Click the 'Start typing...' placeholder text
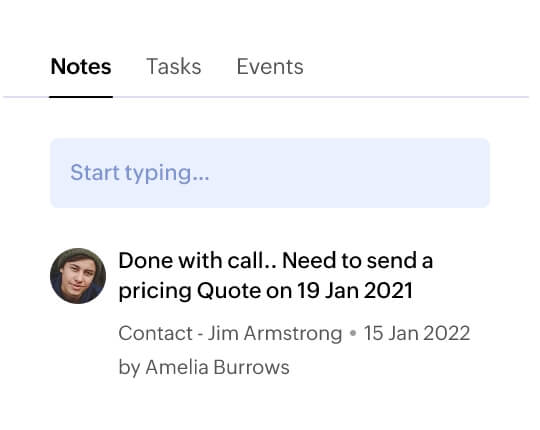The height and width of the screenshot is (430, 540). pyautogui.click(x=140, y=173)
